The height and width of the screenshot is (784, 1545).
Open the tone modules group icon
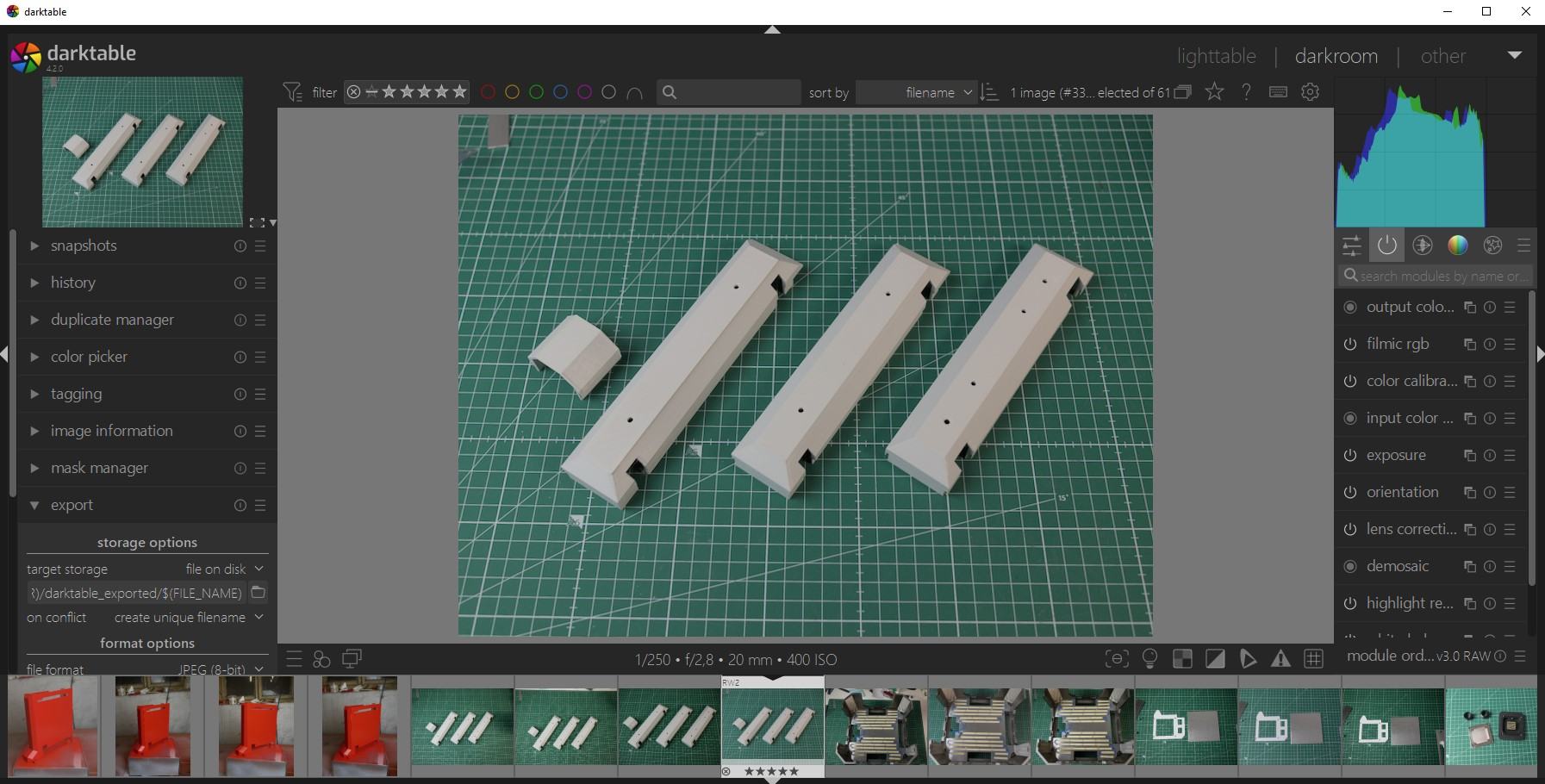(1423, 246)
